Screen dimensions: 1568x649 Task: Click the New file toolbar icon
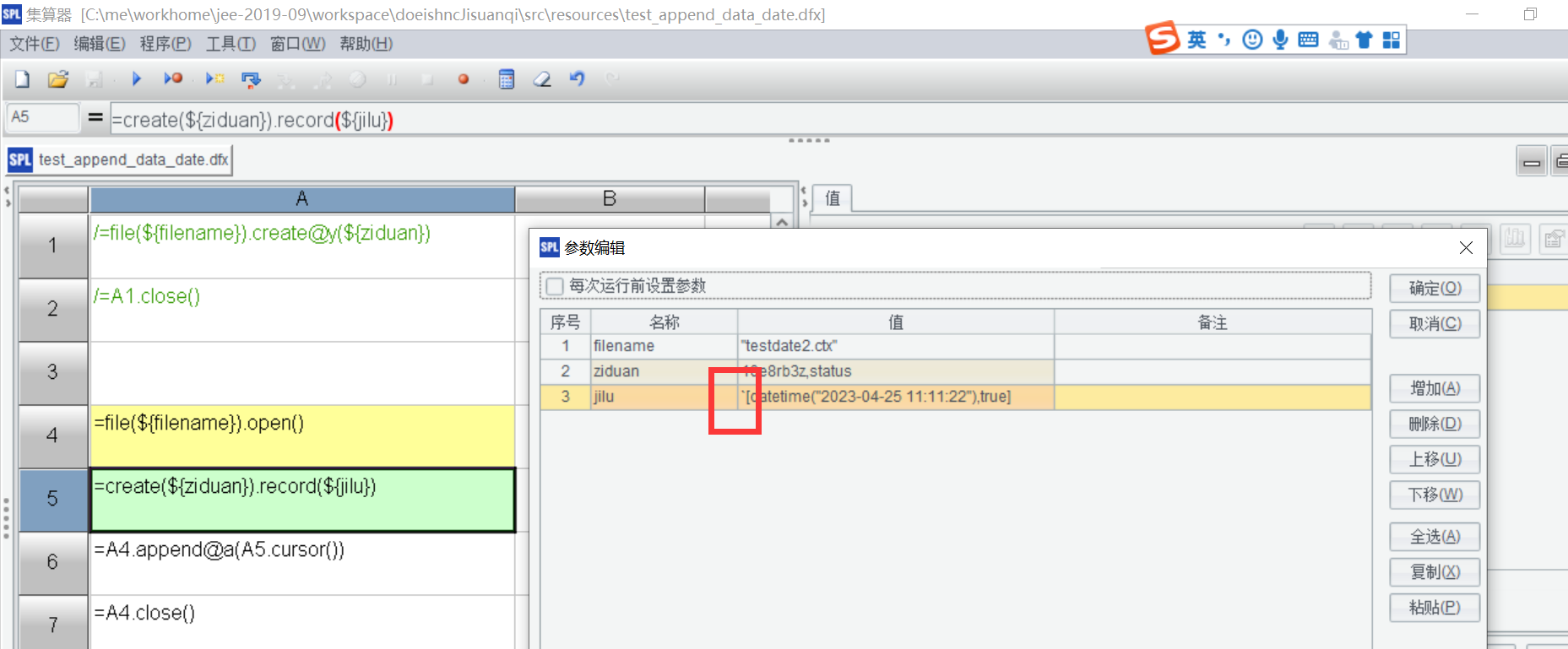pos(23,79)
